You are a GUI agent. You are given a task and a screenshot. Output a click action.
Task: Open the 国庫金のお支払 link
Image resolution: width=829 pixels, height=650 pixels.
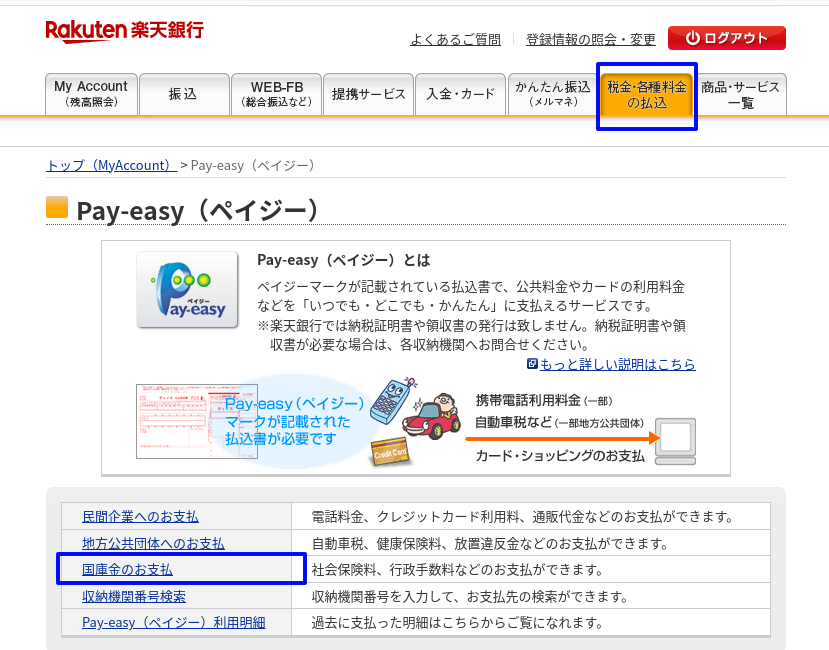(x=127, y=569)
